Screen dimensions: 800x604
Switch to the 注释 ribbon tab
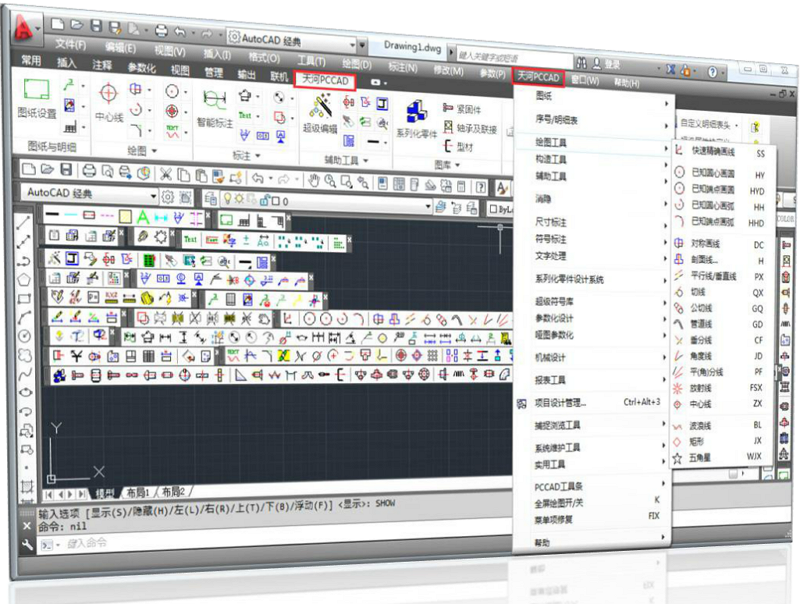[x=102, y=64]
